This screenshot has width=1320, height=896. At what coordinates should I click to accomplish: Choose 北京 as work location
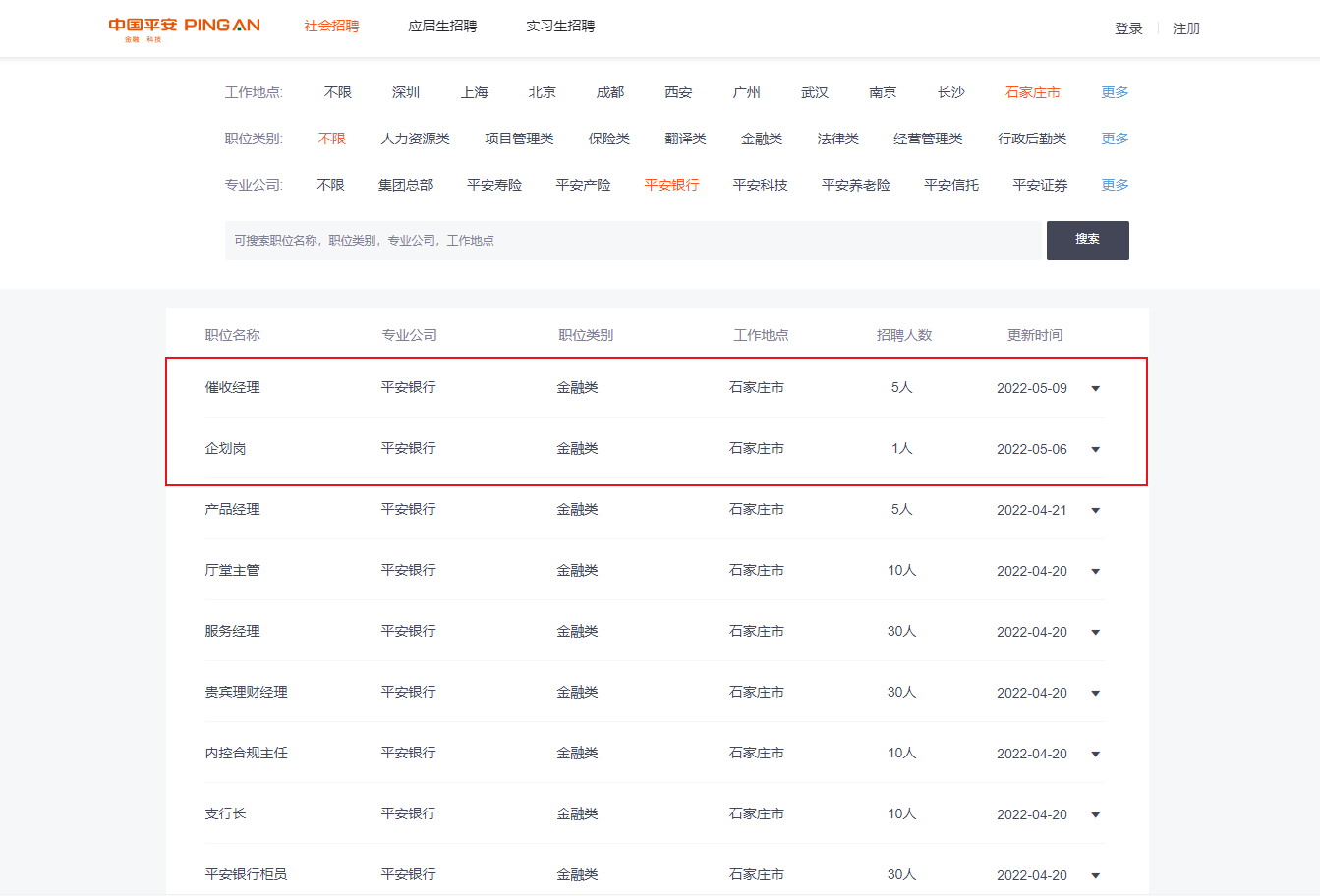click(543, 92)
